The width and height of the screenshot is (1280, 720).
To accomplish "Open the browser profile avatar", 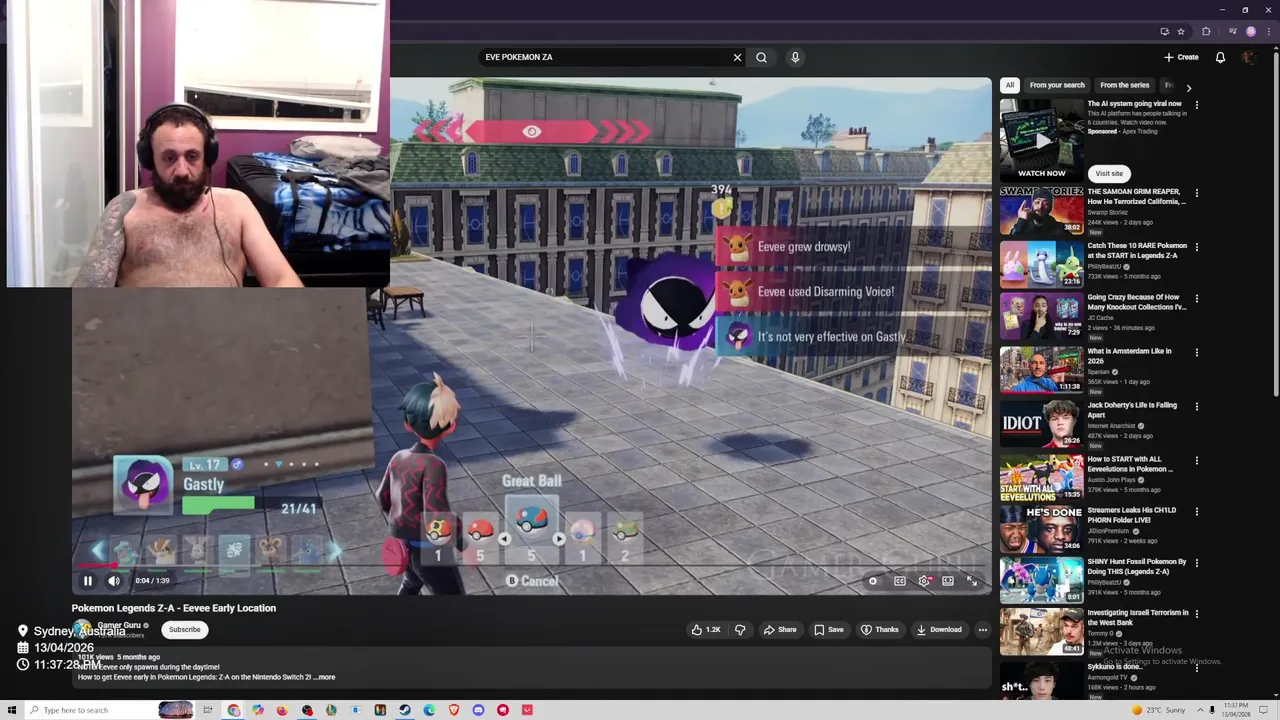I will pyautogui.click(x=1251, y=31).
